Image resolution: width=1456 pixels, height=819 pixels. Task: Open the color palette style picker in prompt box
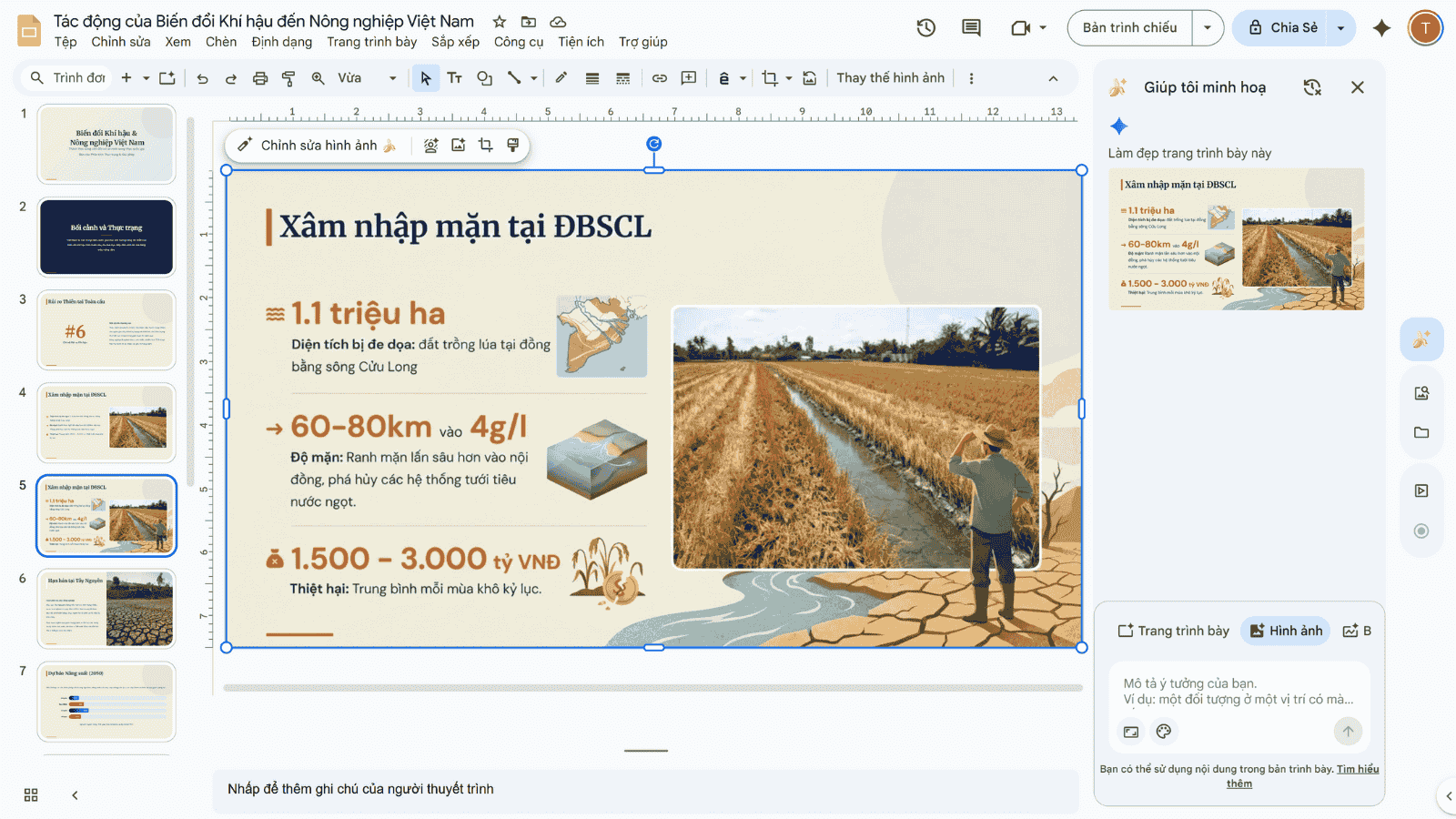click(1163, 732)
